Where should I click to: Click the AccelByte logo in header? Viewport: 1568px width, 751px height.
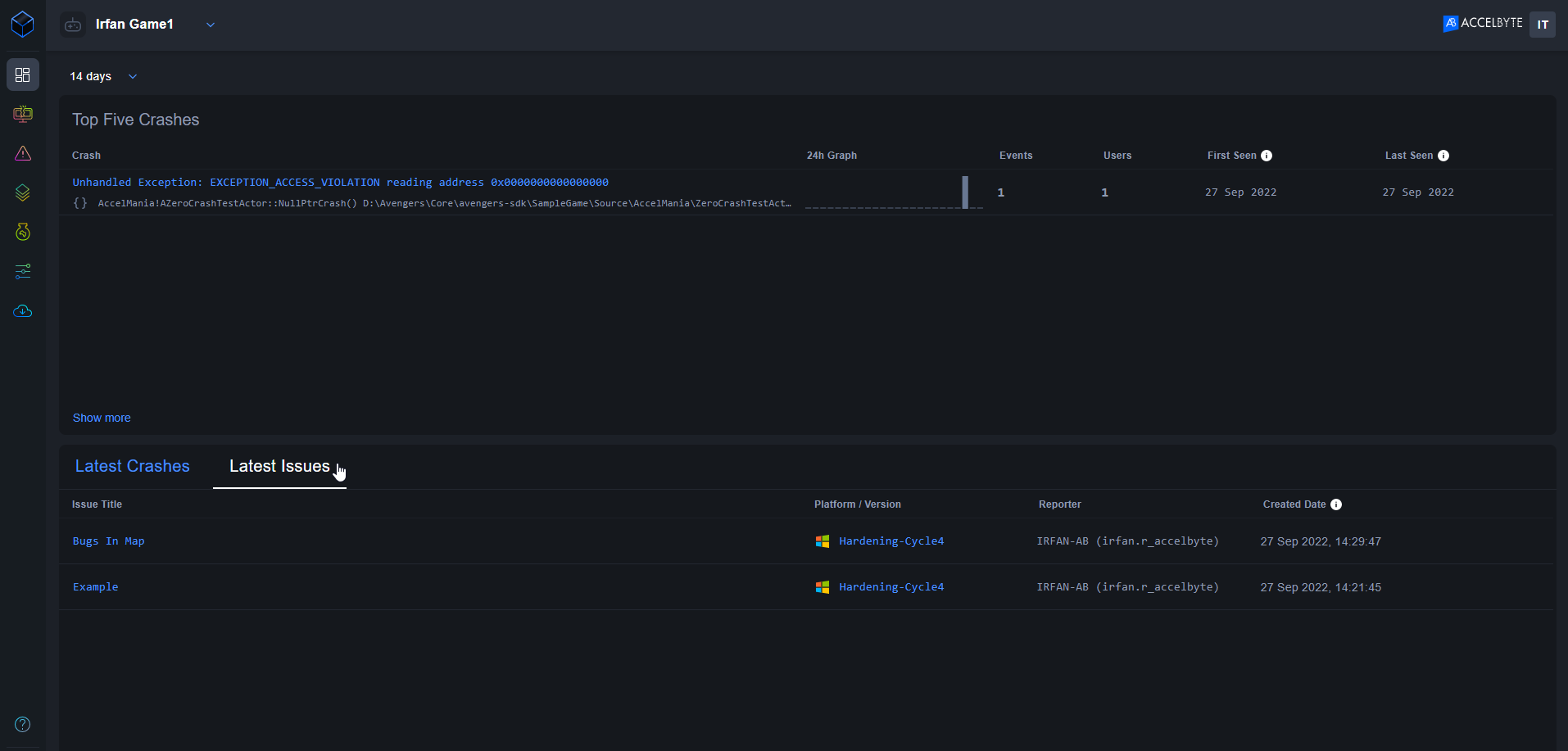[1483, 23]
